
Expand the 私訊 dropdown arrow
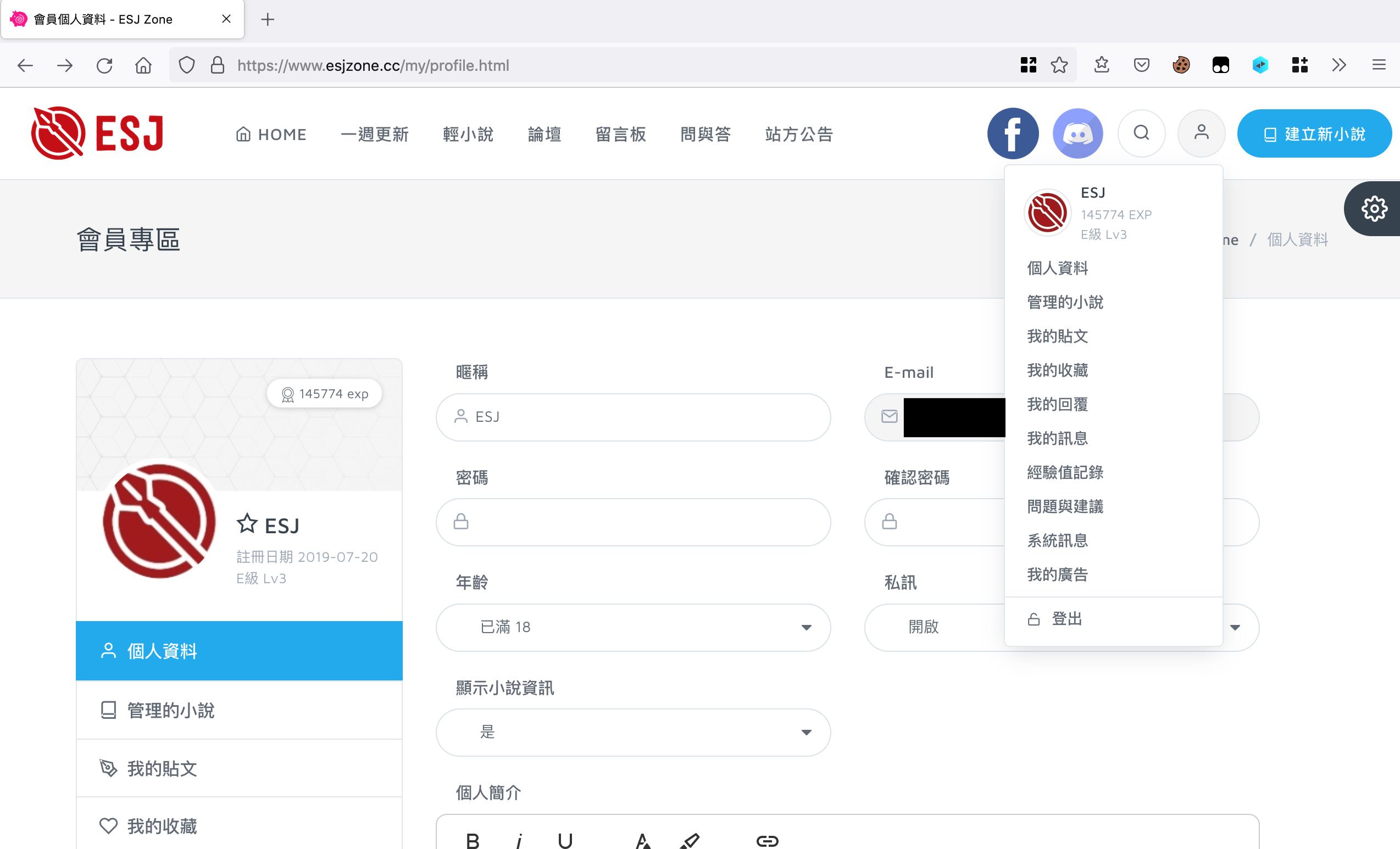[1234, 627]
